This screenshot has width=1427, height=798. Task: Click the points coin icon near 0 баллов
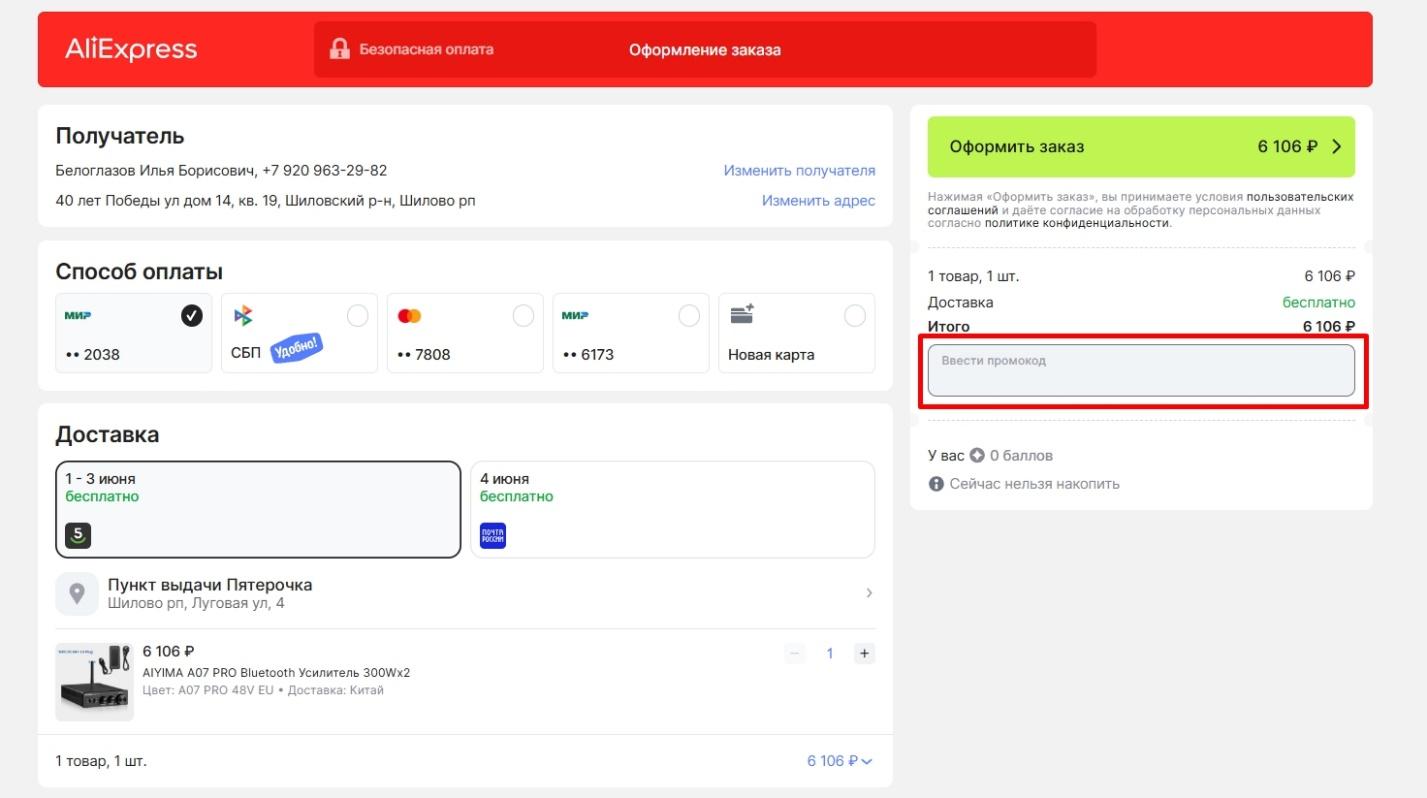click(977, 455)
